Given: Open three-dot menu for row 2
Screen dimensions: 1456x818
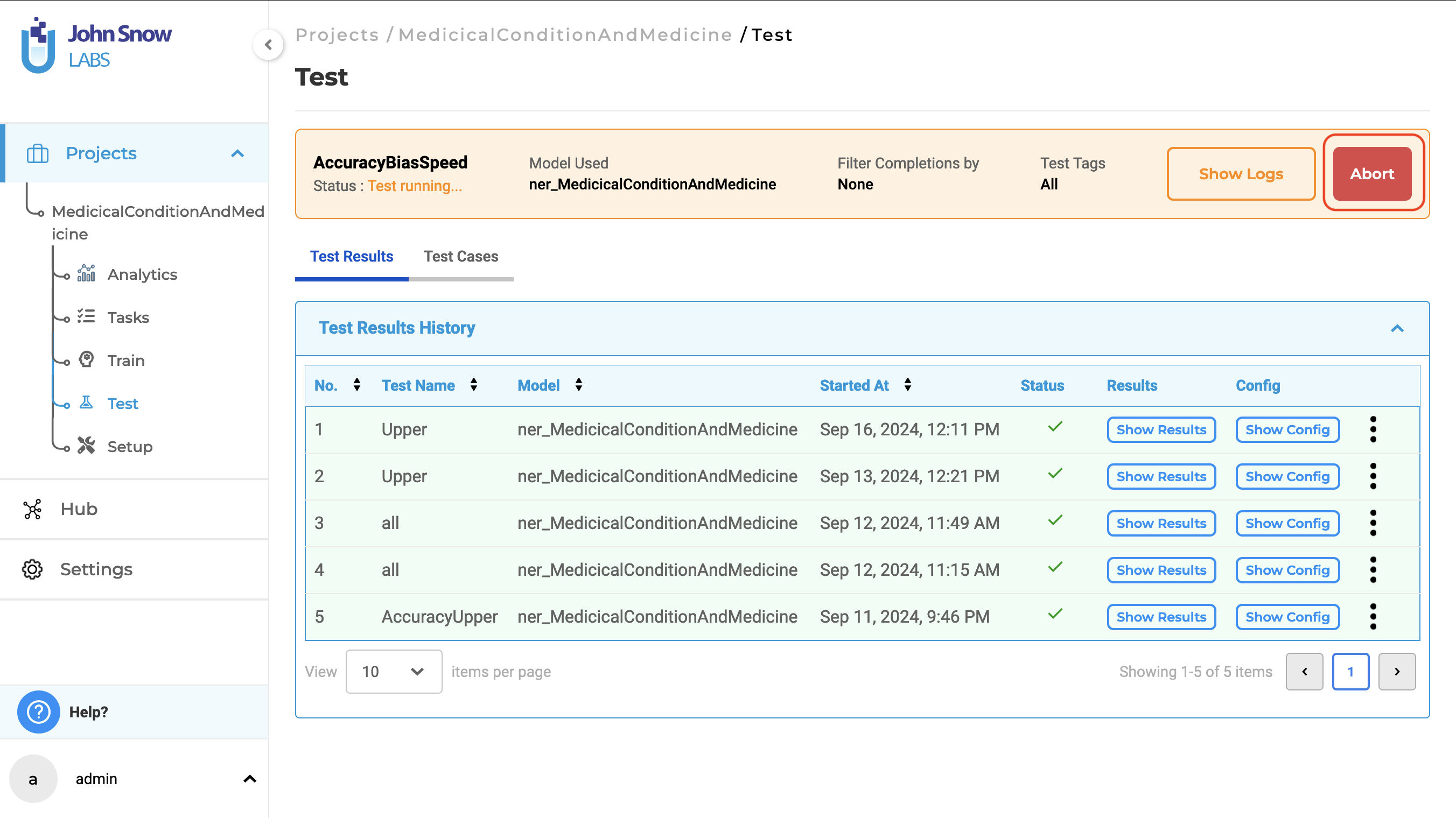Looking at the screenshot, I should click(x=1373, y=476).
